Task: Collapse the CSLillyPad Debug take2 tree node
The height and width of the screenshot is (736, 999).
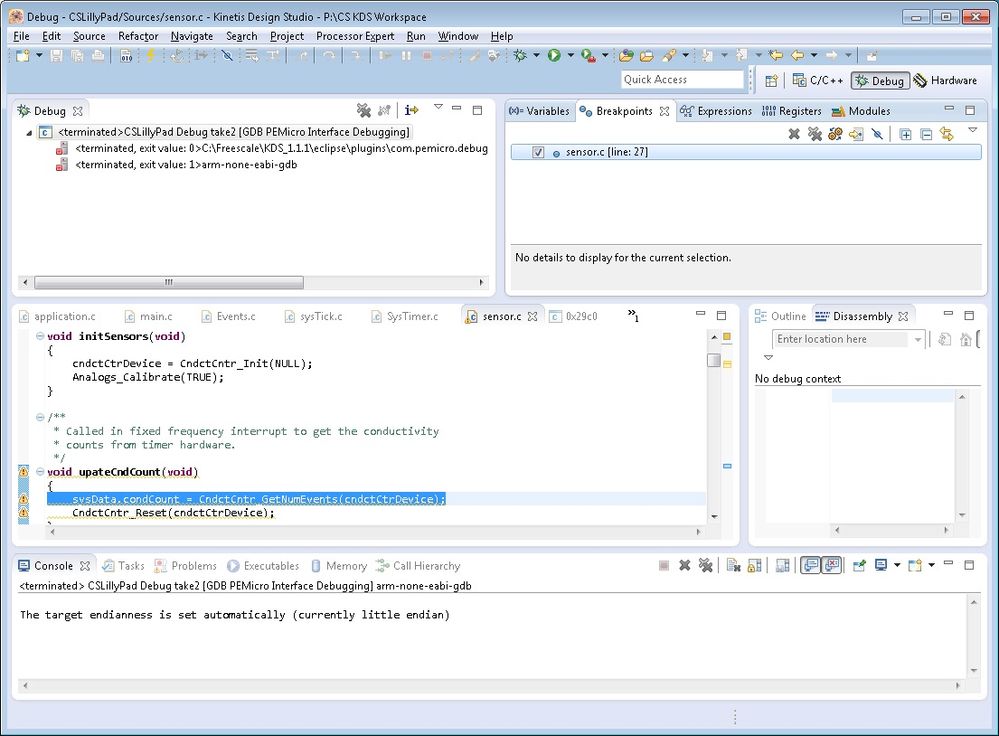Action: click(29, 133)
